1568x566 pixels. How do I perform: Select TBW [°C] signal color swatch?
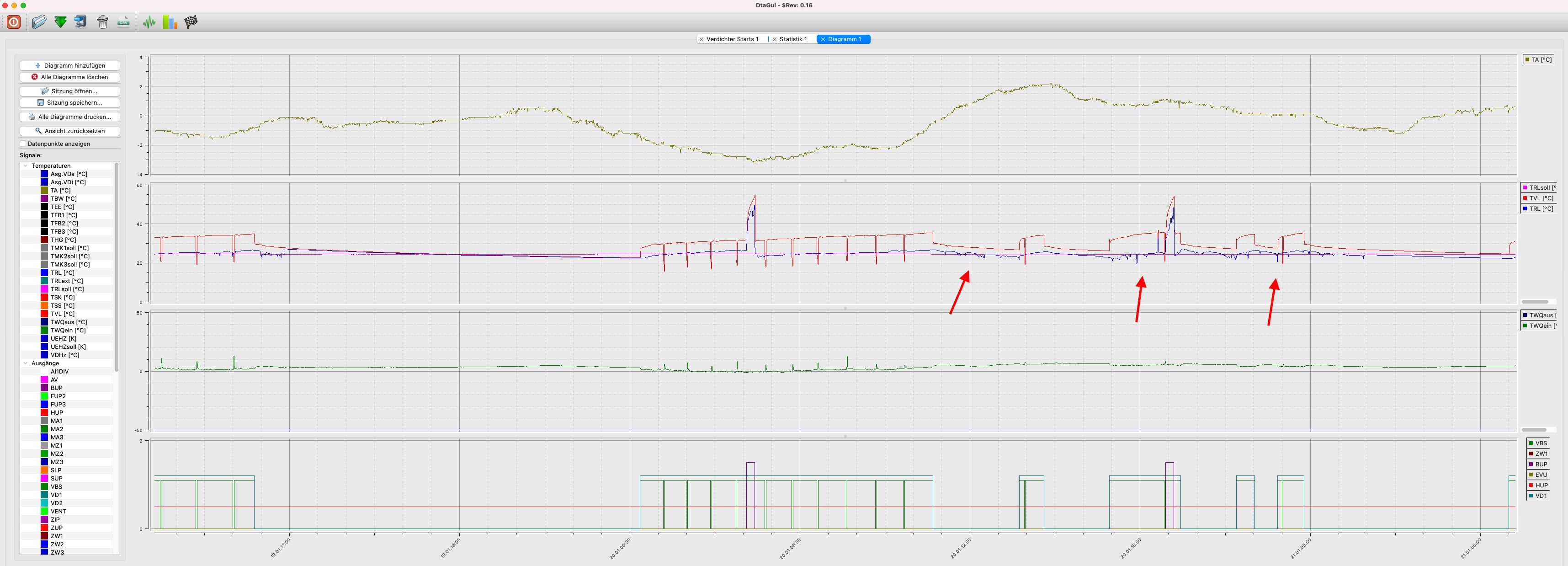(x=44, y=198)
